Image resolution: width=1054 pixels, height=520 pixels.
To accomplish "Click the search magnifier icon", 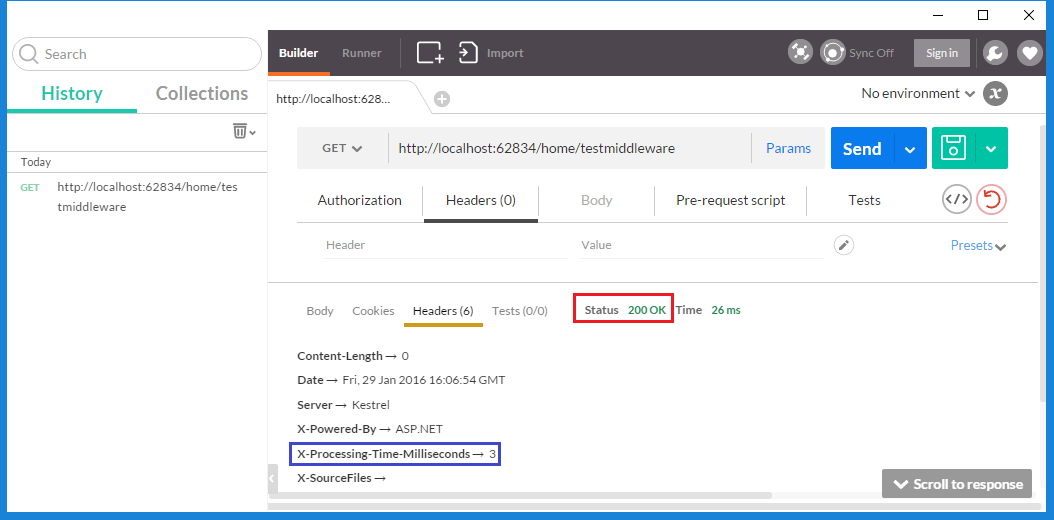I will coord(29,54).
